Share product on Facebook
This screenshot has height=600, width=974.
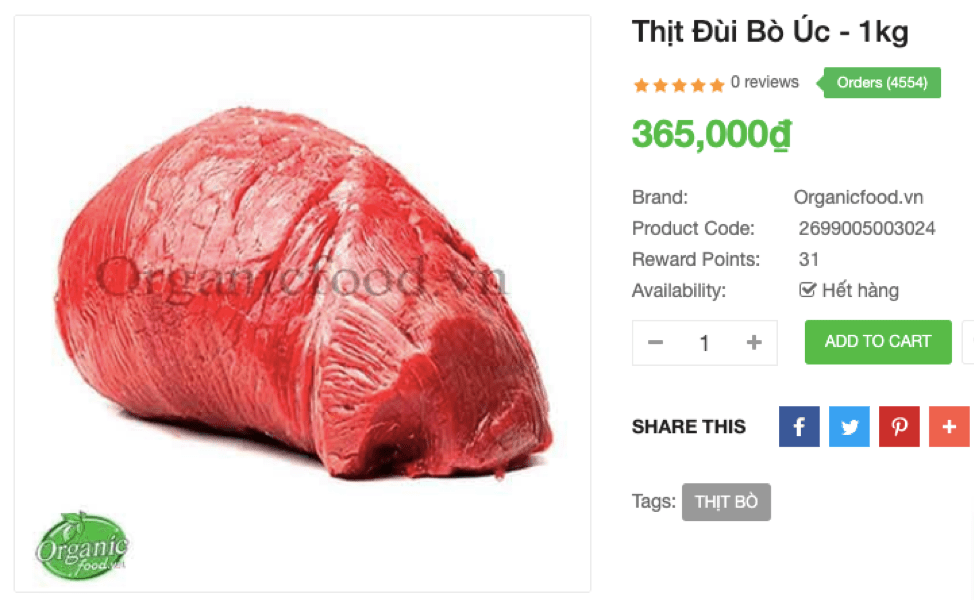point(799,427)
